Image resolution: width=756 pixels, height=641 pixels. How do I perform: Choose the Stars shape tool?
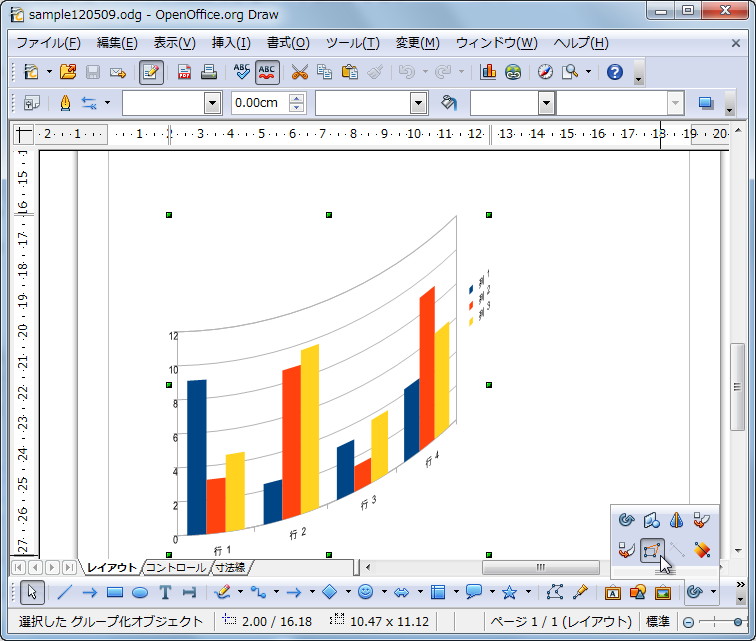point(509,592)
